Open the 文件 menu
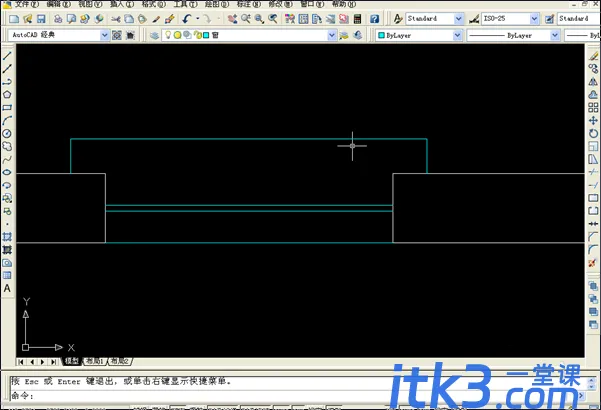Image resolution: width=601 pixels, height=410 pixels. tap(27, 4)
